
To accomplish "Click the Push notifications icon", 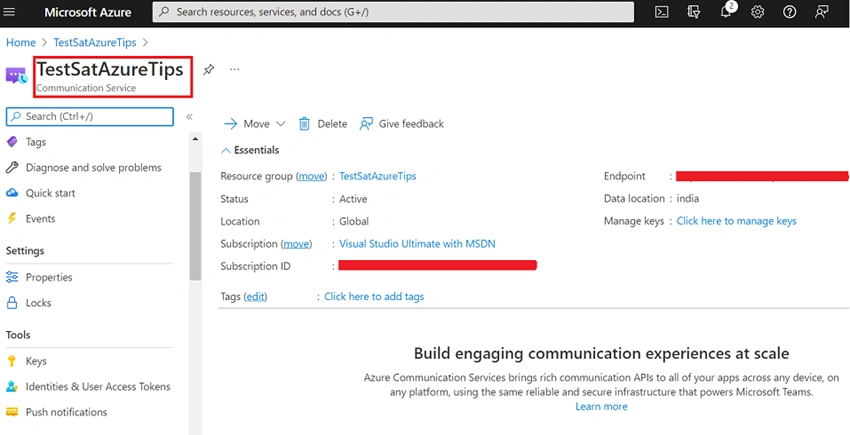I will pos(11,412).
